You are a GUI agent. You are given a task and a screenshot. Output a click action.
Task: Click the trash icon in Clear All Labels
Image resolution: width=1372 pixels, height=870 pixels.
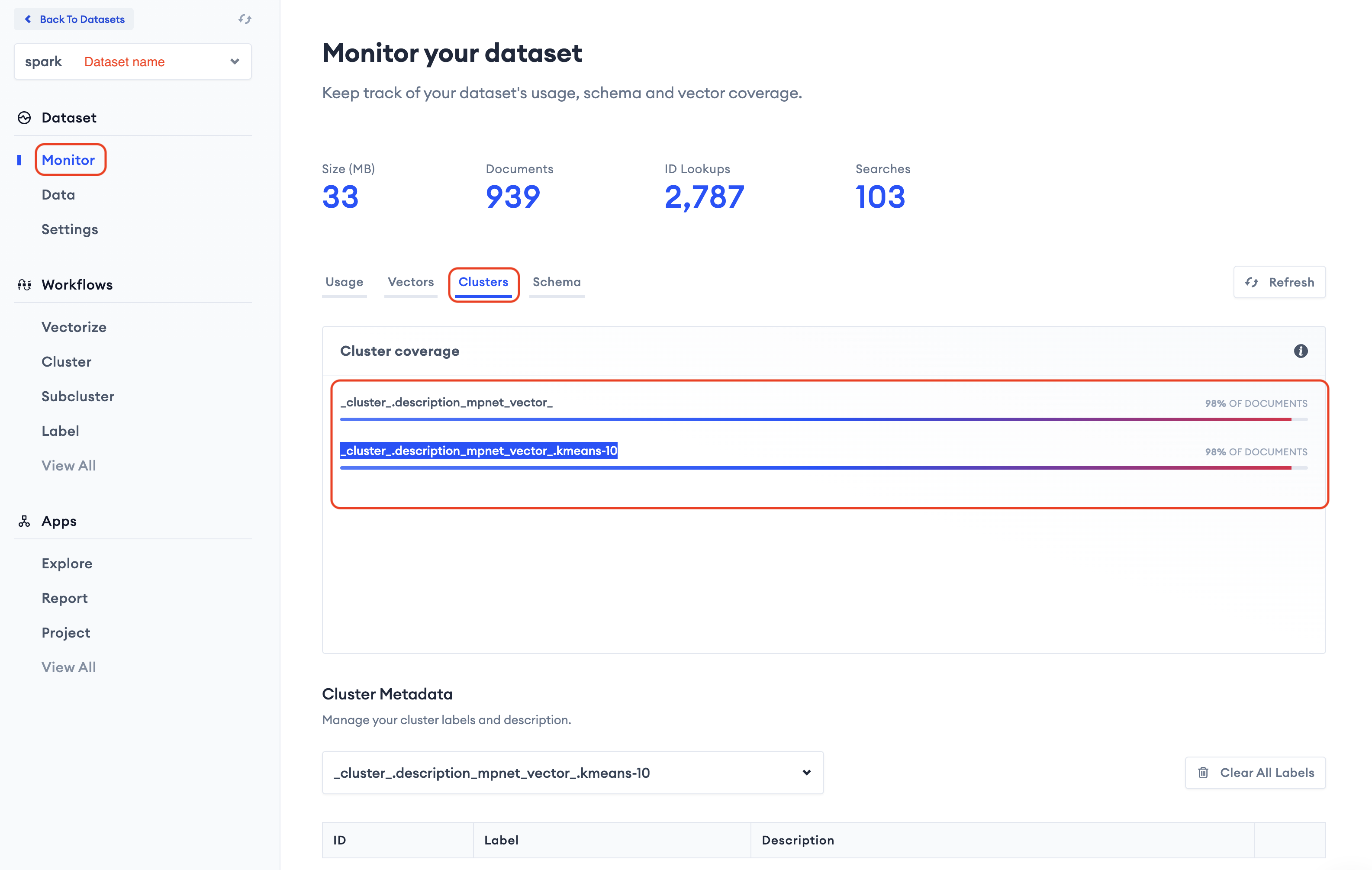tap(1203, 773)
